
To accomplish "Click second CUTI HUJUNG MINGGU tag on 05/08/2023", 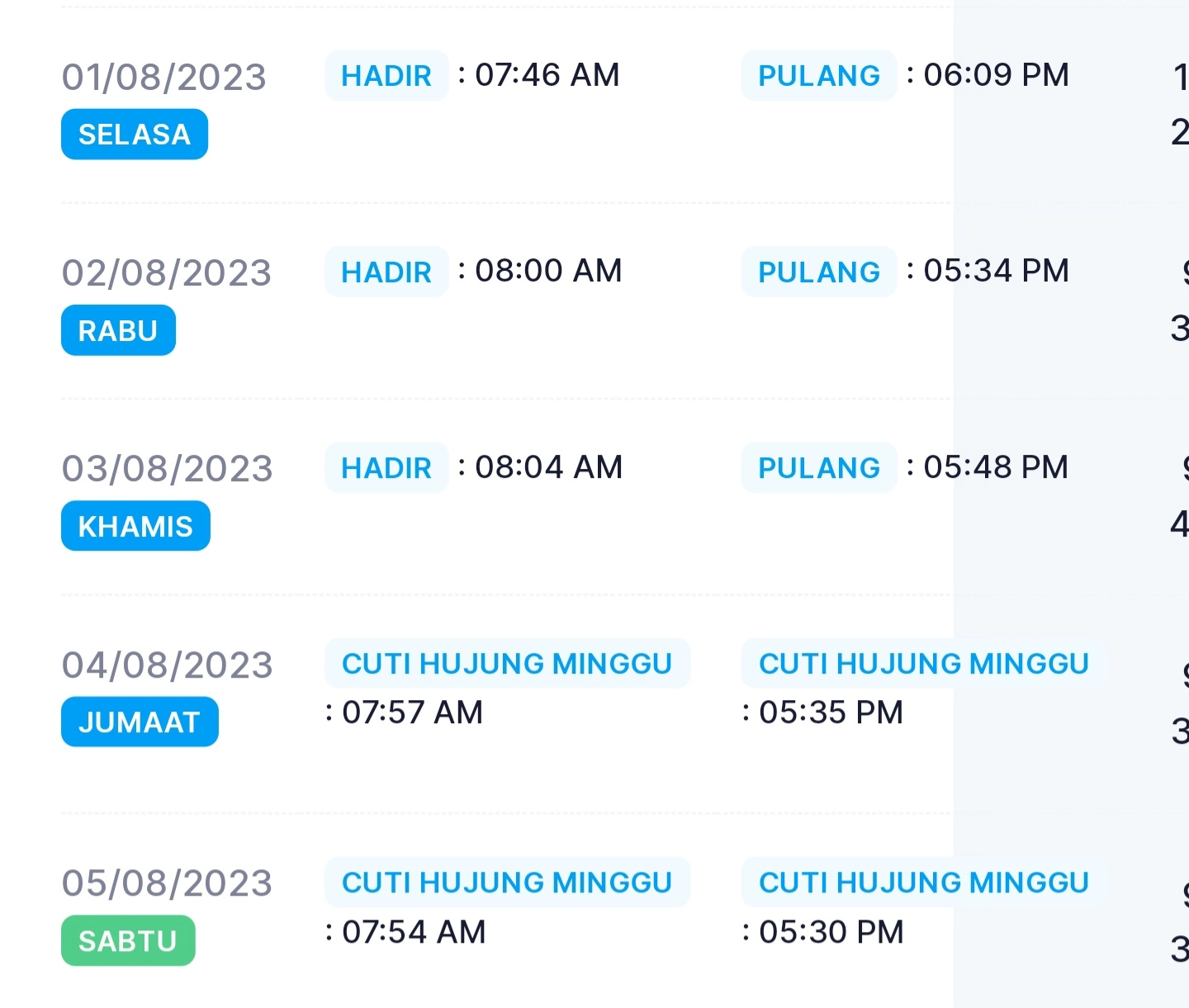I will coord(924,882).
